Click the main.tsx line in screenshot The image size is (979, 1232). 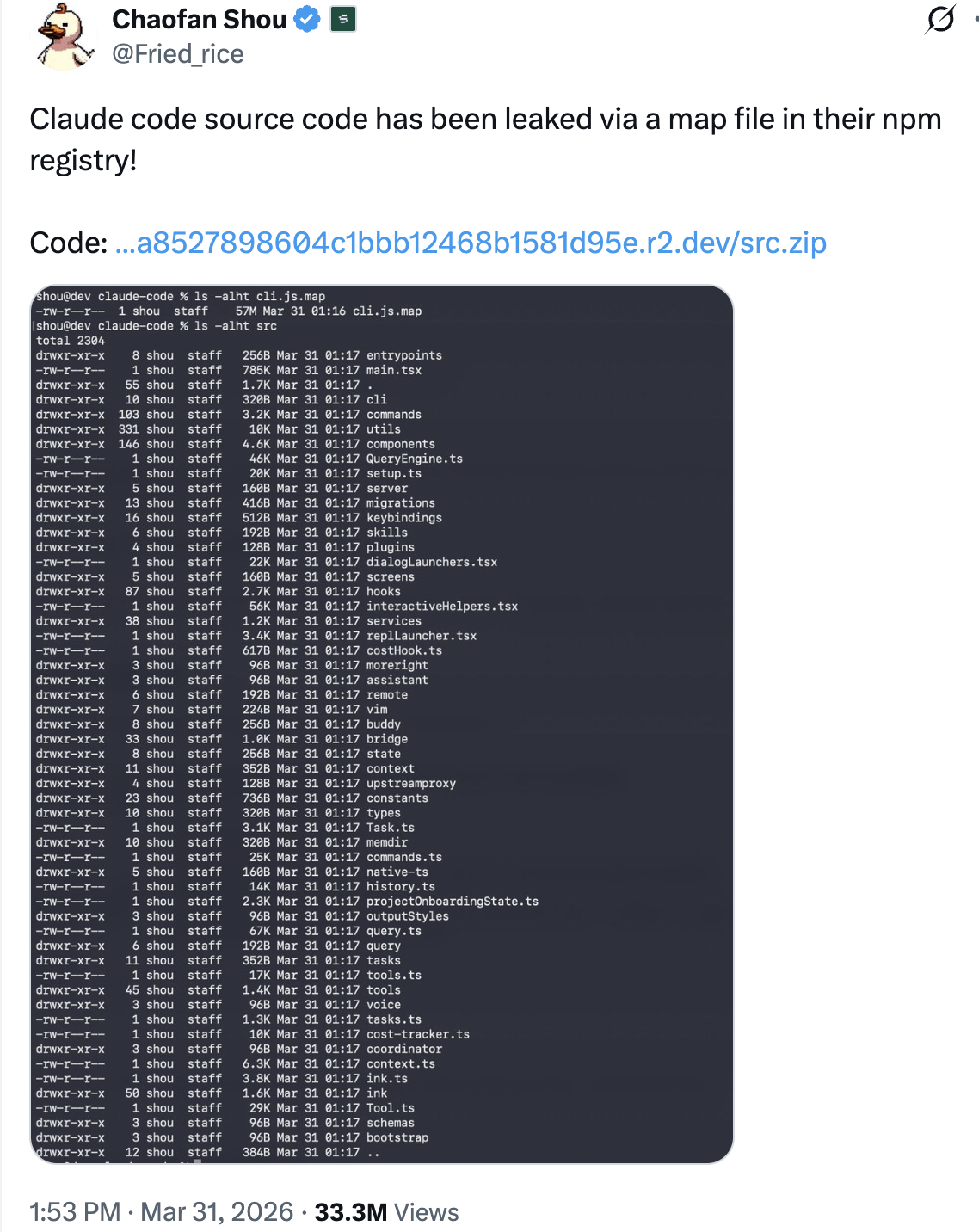pos(394,370)
